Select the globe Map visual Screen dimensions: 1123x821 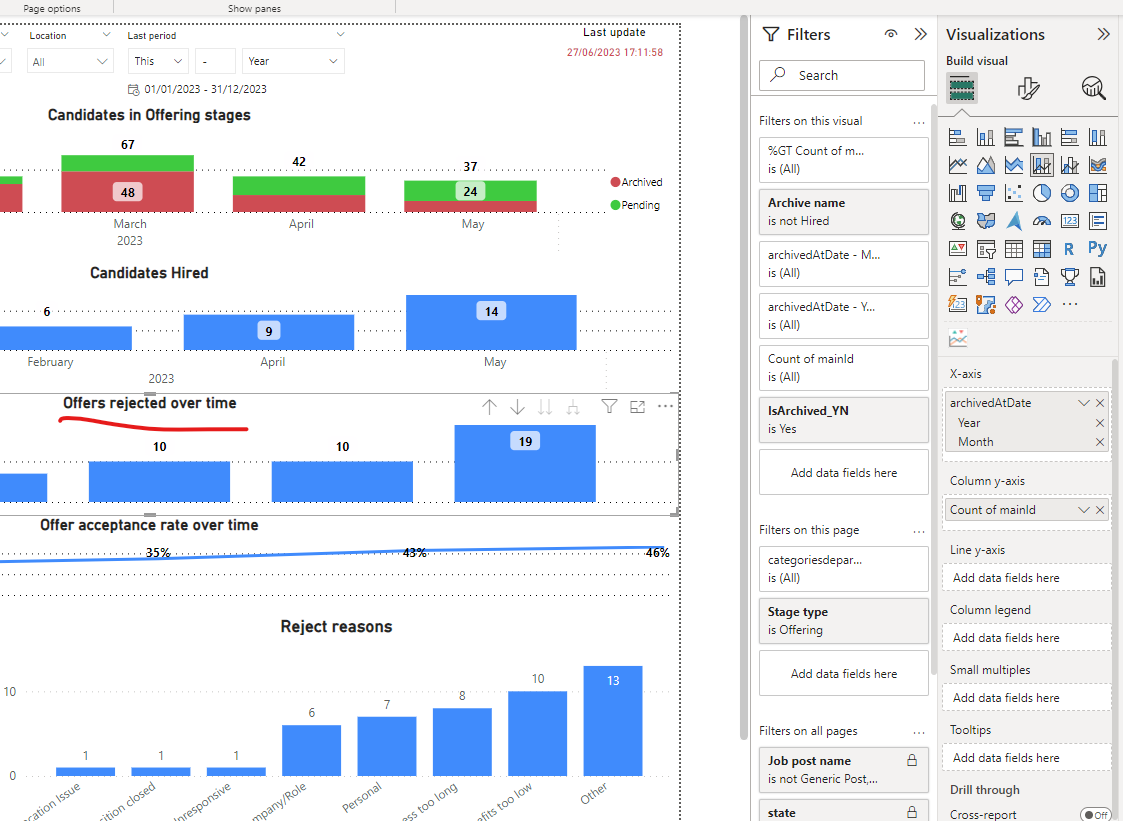click(x=958, y=221)
